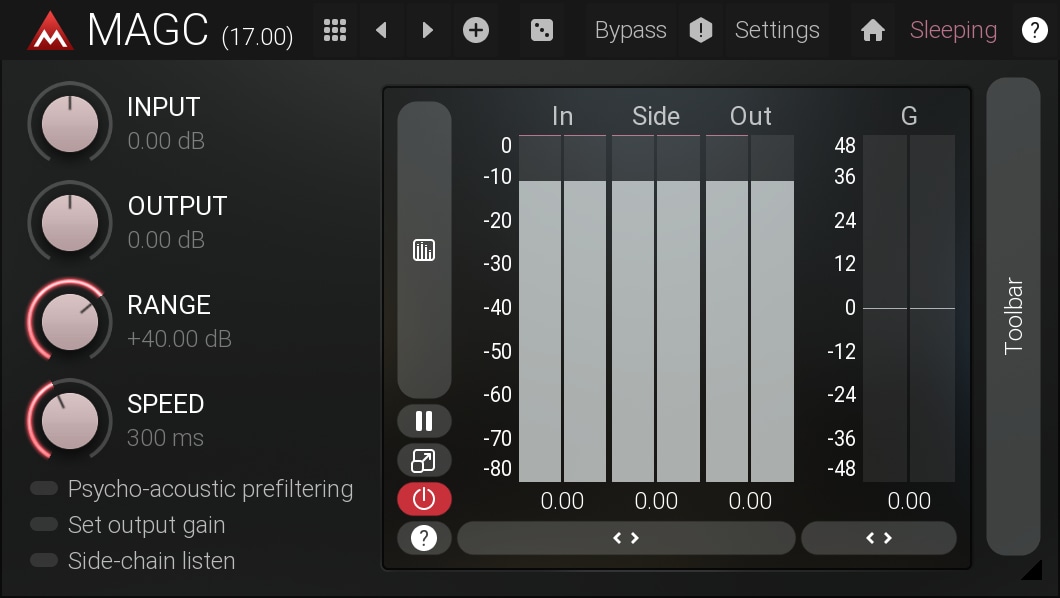This screenshot has width=1060, height=598.
Task: Click the dice randomize icon
Action: (x=541, y=30)
